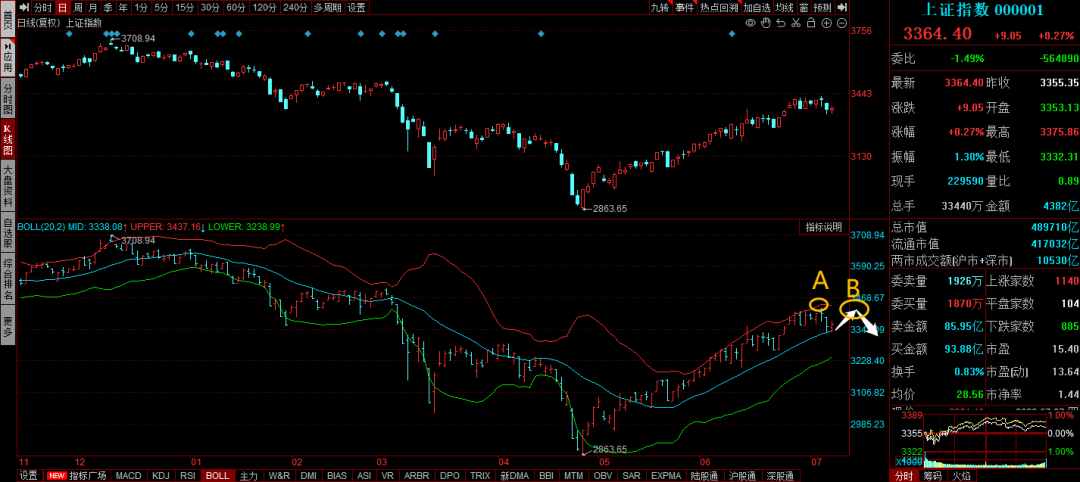Toggle 窗 window button
The image size is (1080, 482).
tap(804, 8)
